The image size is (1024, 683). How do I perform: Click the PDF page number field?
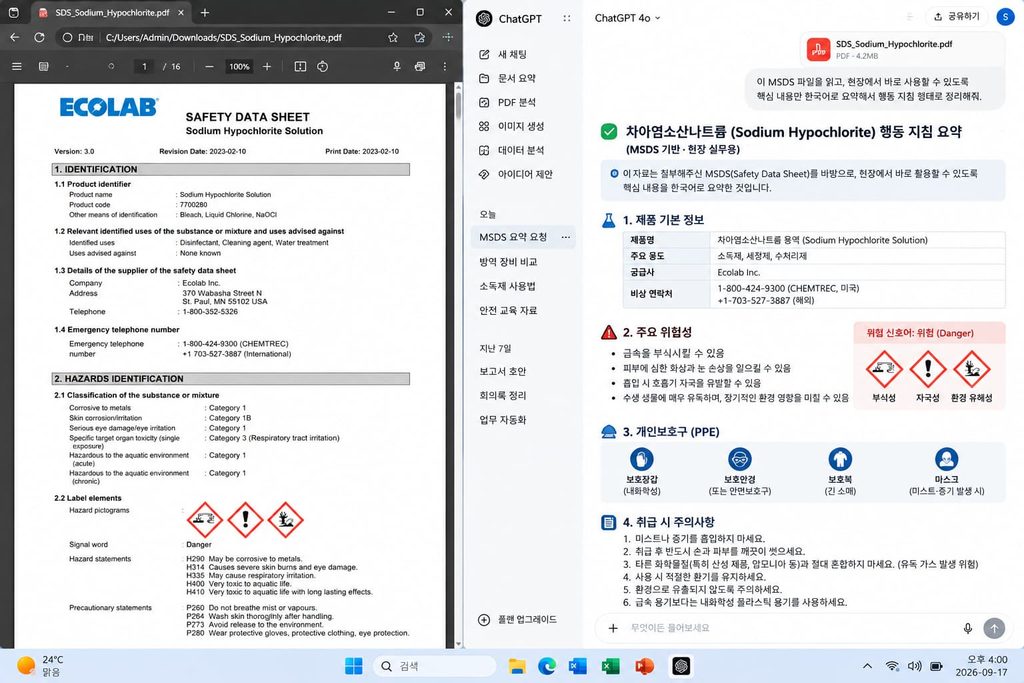click(x=144, y=67)
